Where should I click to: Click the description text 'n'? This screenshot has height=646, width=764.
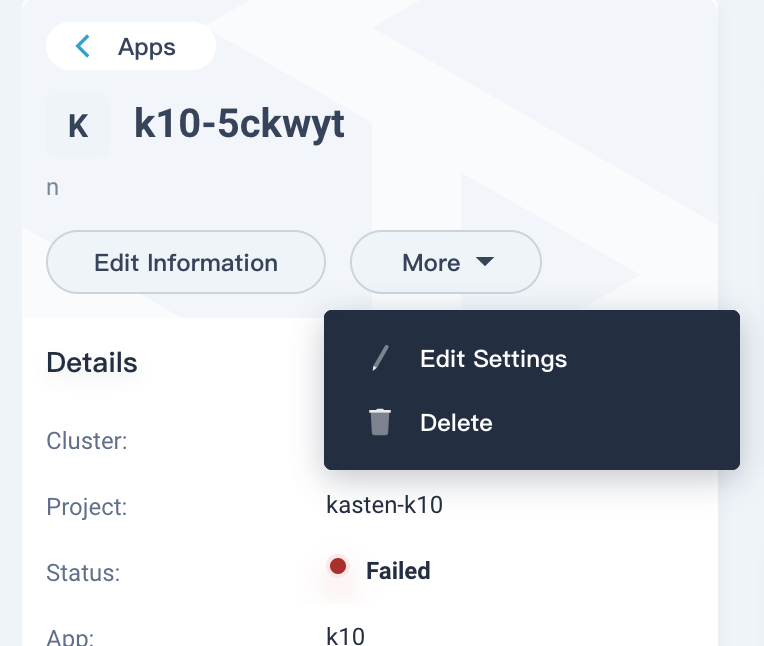[53, 188]
